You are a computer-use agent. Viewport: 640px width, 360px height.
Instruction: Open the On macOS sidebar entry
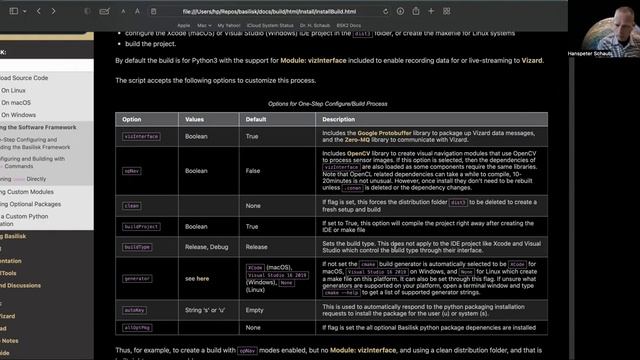click(x=16, y=103)
